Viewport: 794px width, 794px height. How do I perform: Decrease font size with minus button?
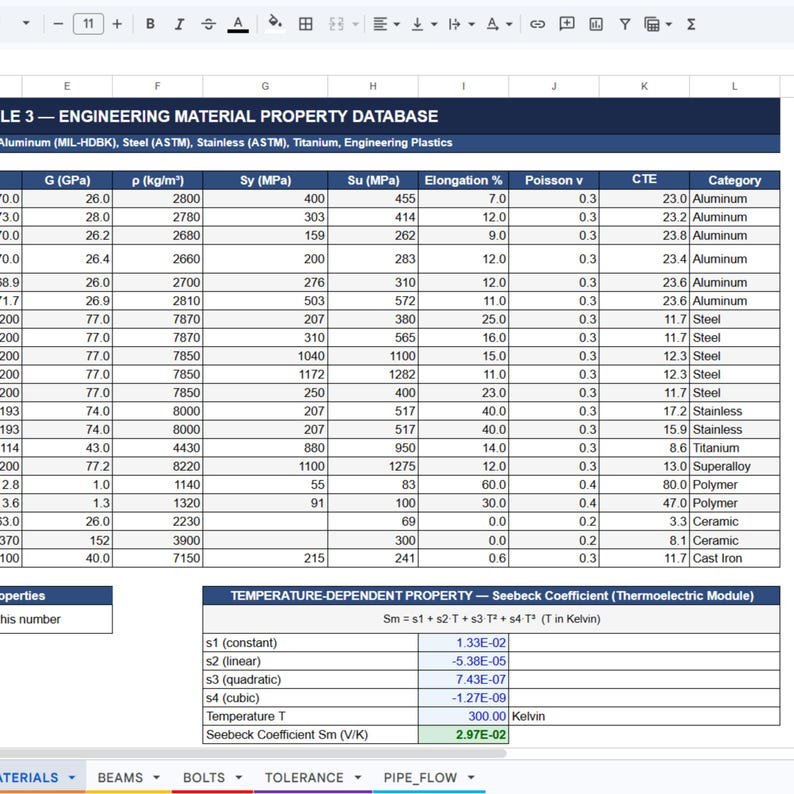click(x=58, y=24)
